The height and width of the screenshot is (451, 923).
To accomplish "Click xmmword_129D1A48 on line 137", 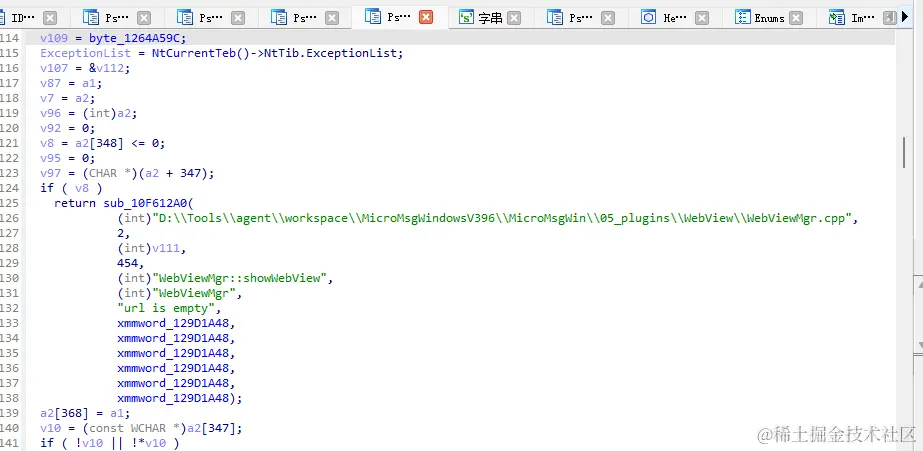I will [172, 383].
